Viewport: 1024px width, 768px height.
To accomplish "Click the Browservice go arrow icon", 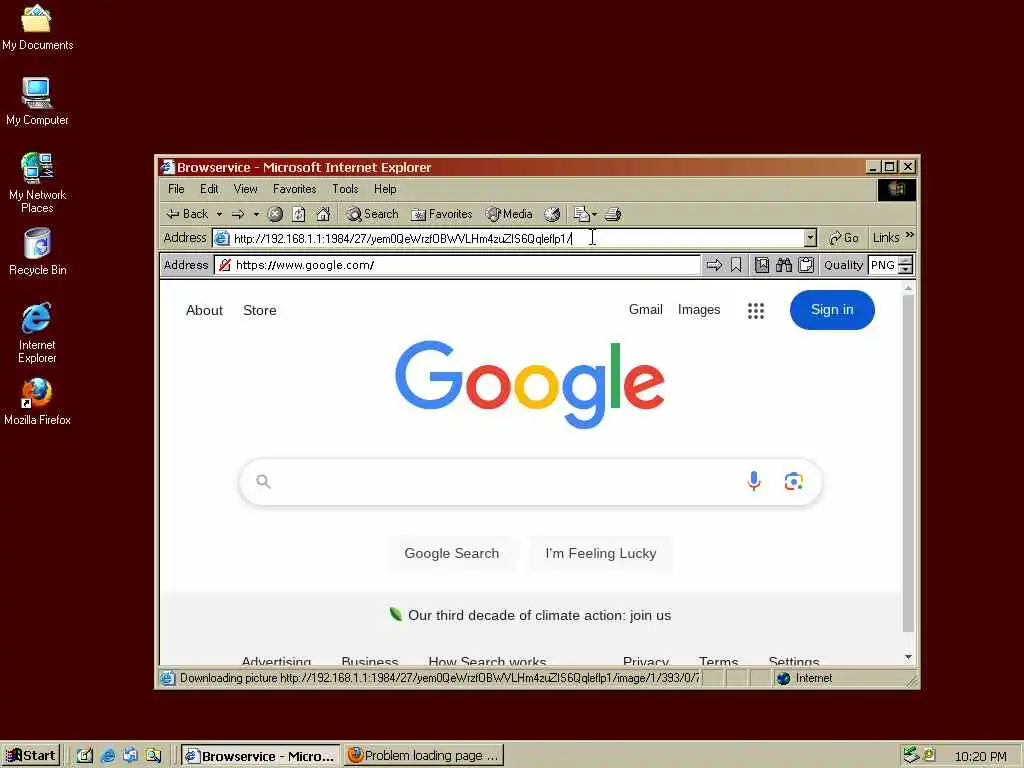I will point(714,265).
